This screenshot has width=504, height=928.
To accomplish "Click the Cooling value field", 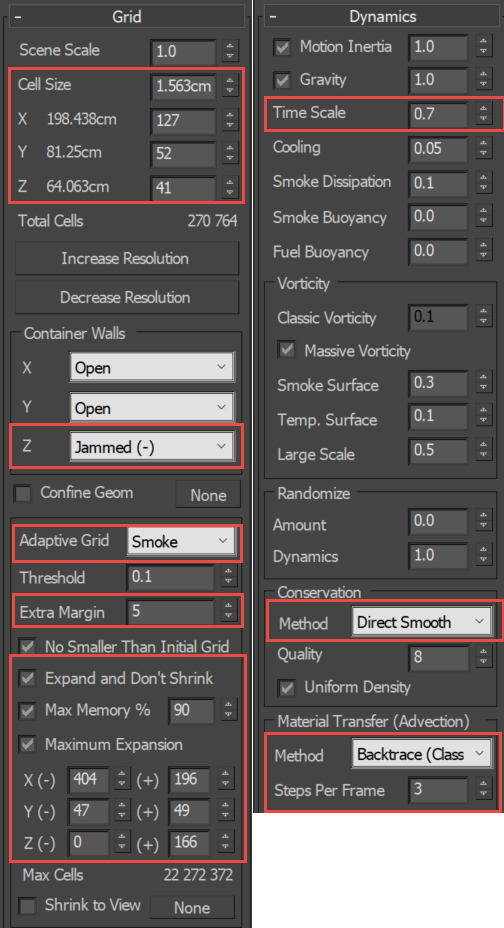I will pos(438,148).
